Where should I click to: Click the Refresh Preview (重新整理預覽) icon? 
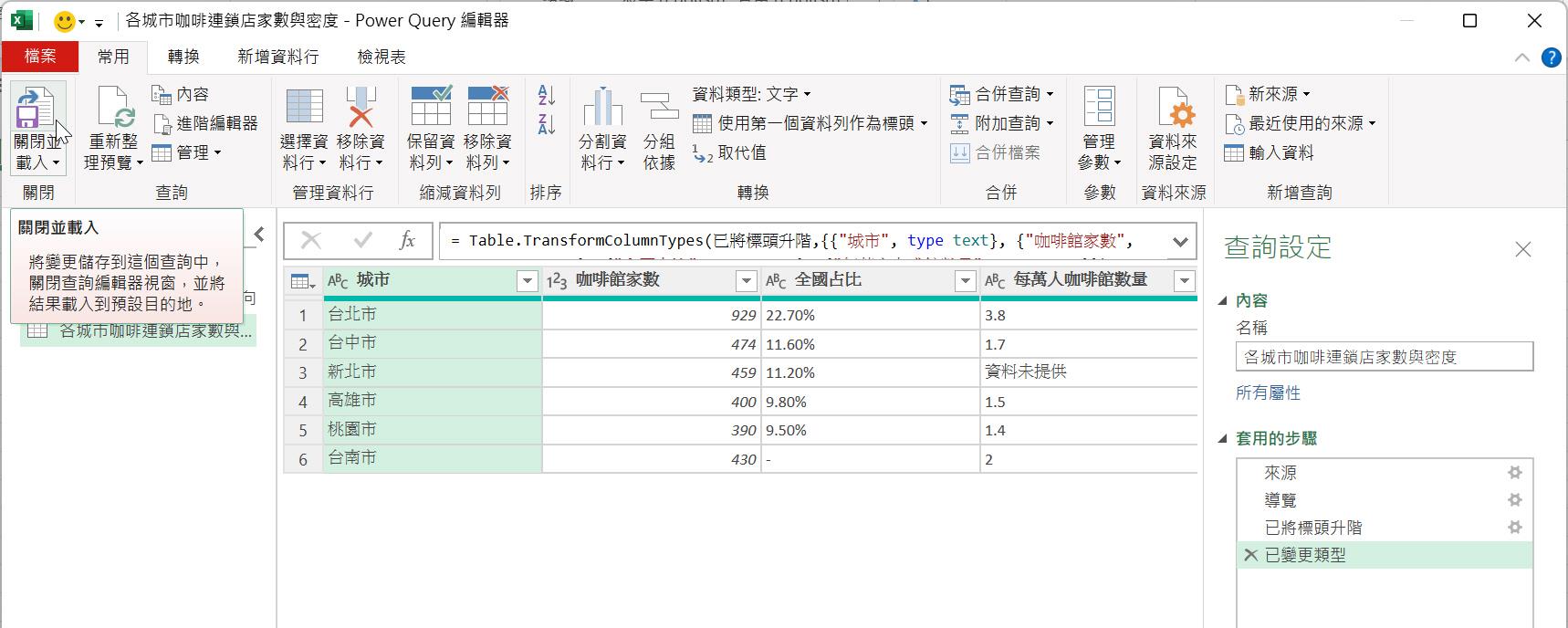[114, 109]
